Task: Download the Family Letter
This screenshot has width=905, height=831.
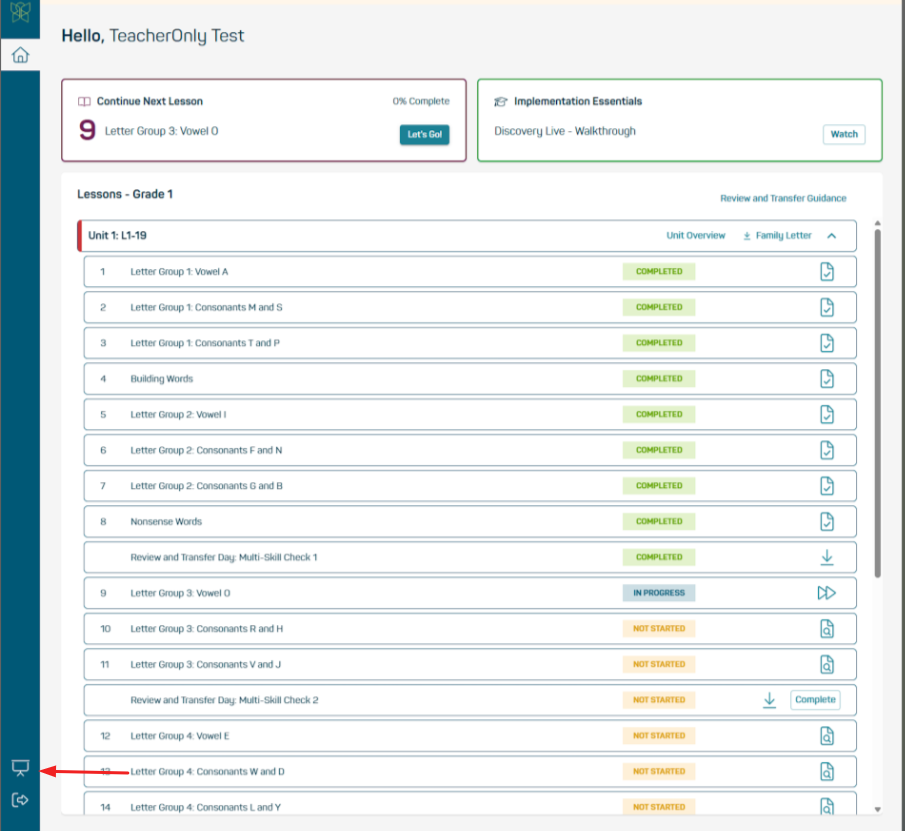Action: click(x=777, y=236)
